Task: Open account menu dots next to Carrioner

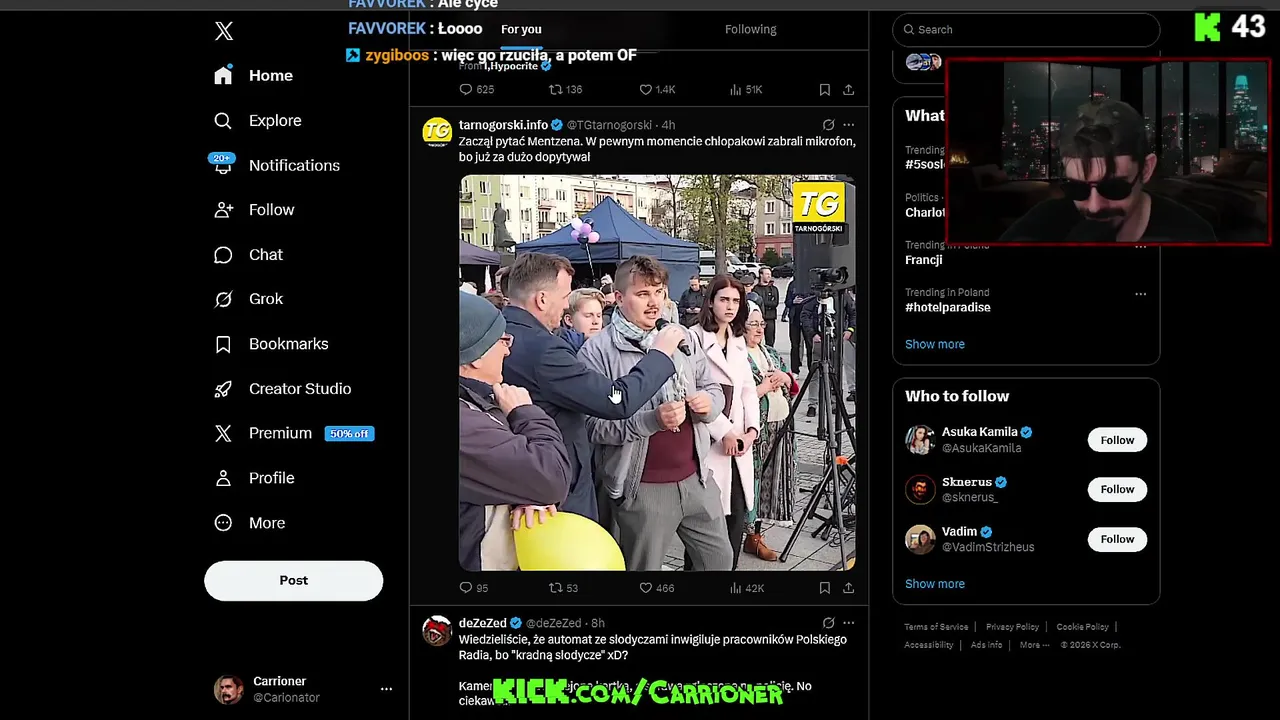Action: pos(386,689)
